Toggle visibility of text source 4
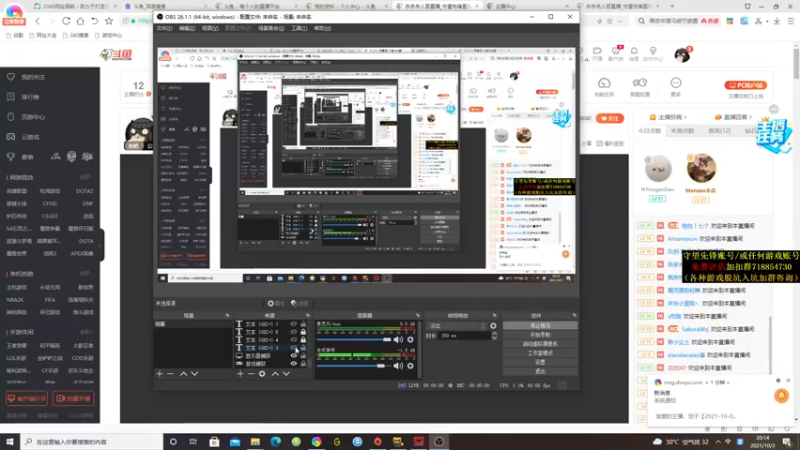 pyautogui.click(x=293, y=340)
